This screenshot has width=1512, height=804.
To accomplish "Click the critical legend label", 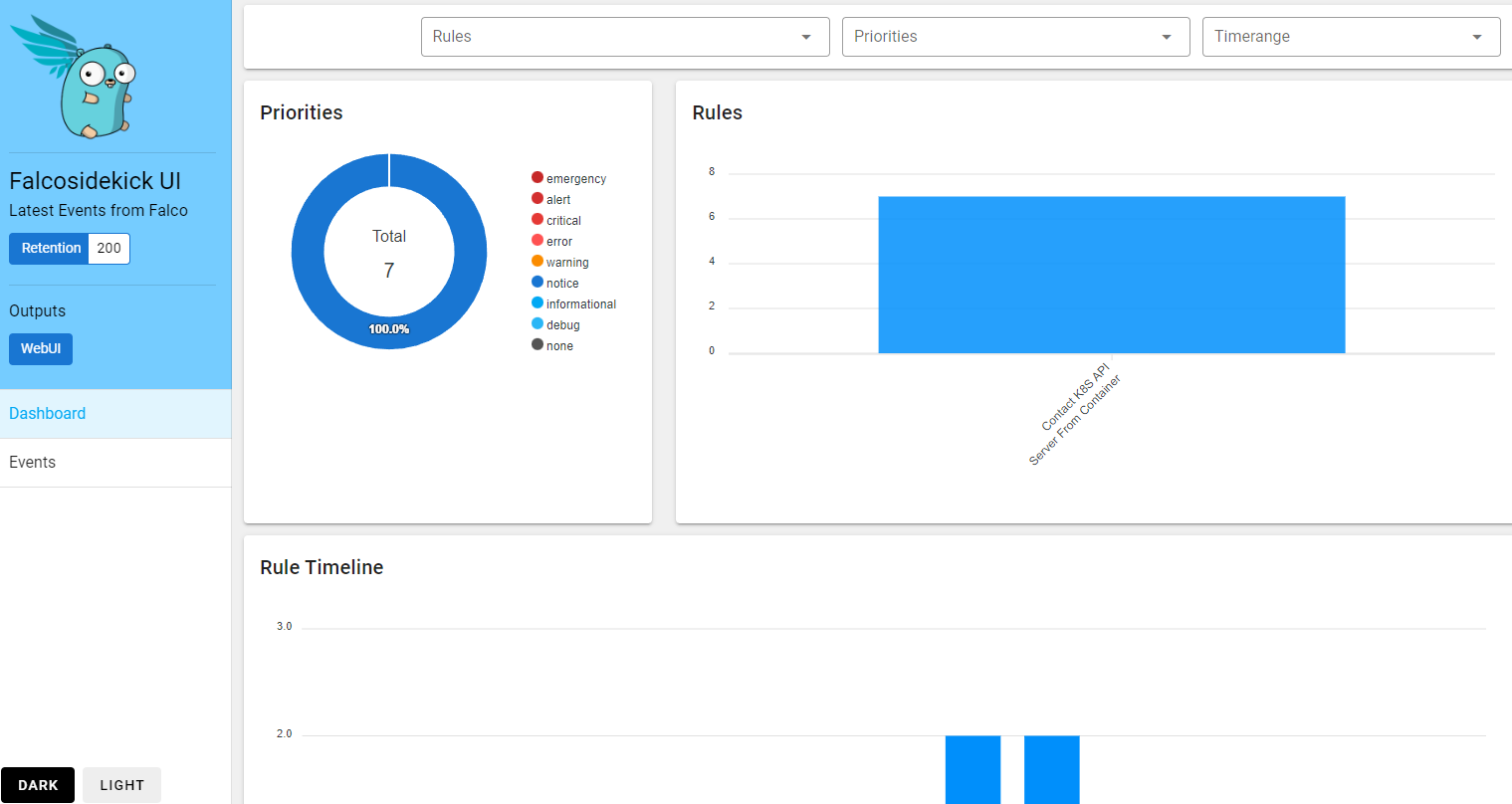I will click(563, 221).
